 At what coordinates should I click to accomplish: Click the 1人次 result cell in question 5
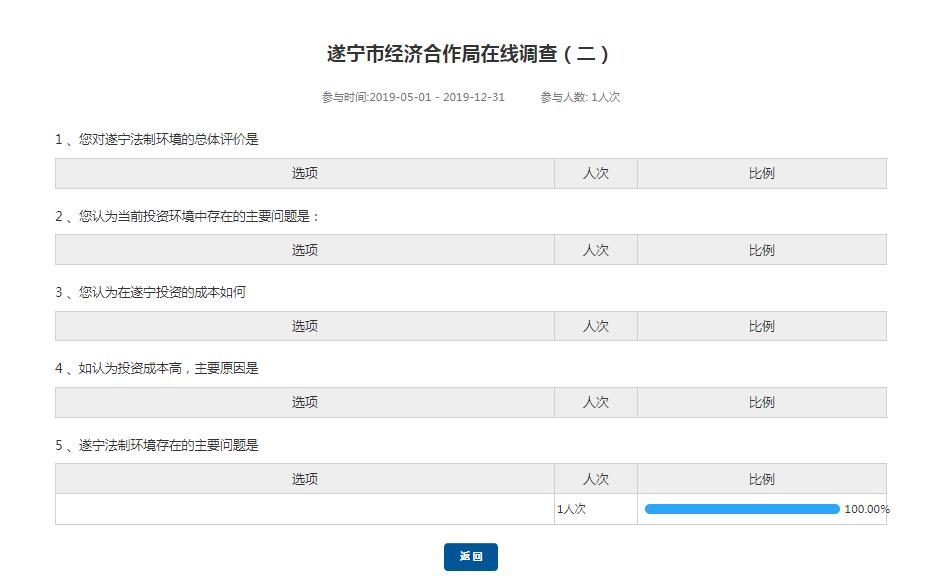572,509
